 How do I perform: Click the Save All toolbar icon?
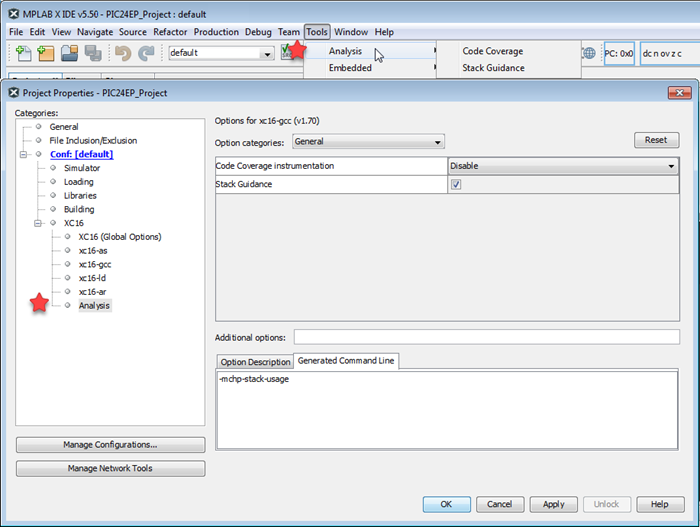coord(93,53)
